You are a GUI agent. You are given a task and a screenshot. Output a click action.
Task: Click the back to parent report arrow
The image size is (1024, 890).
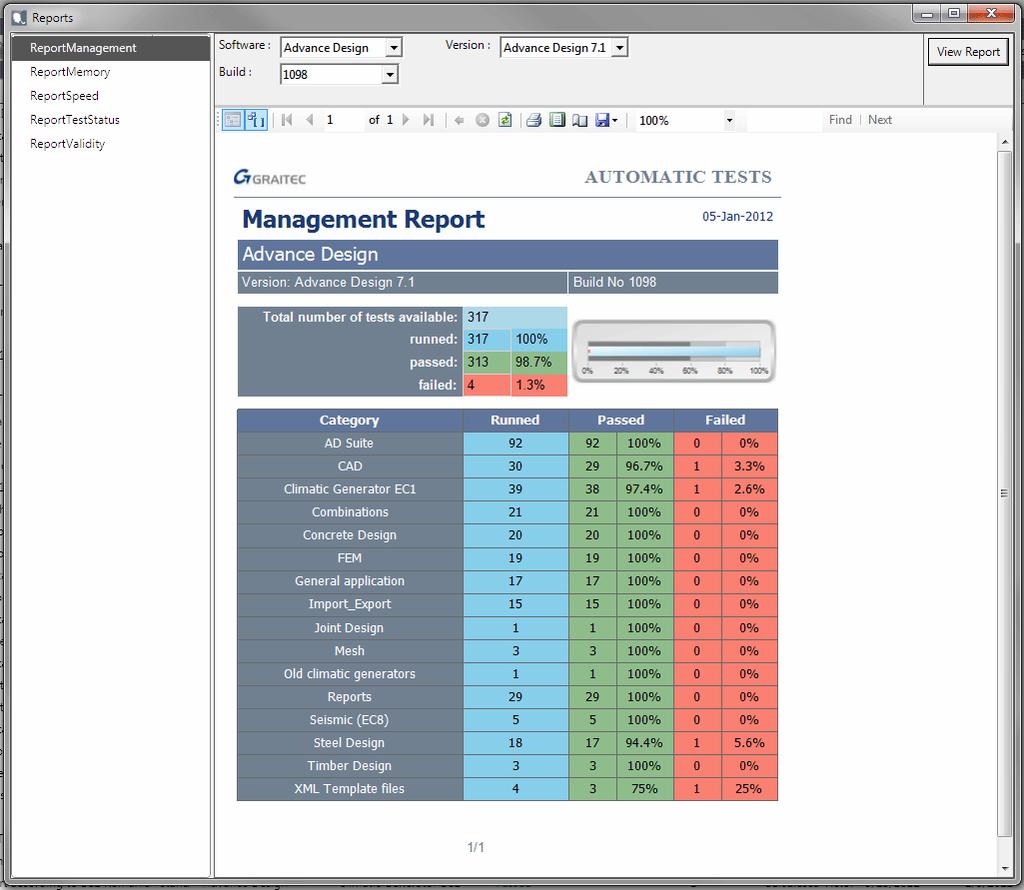(x=459, y=120)
